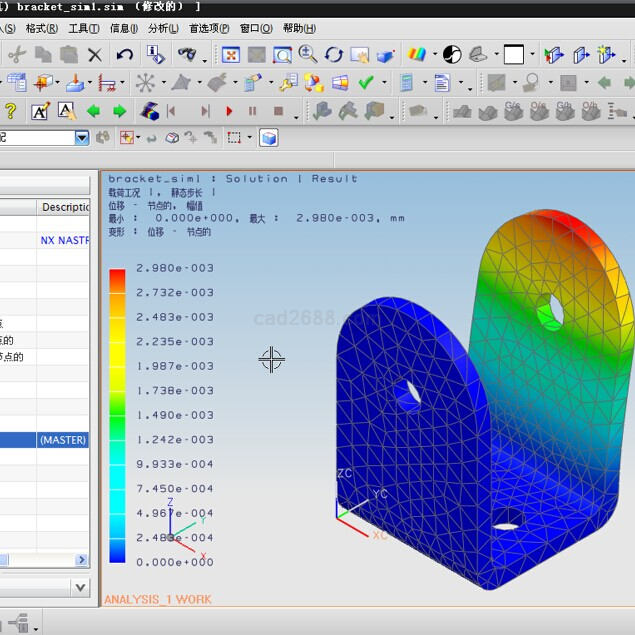Go to previous result with green left arrow

94,111
